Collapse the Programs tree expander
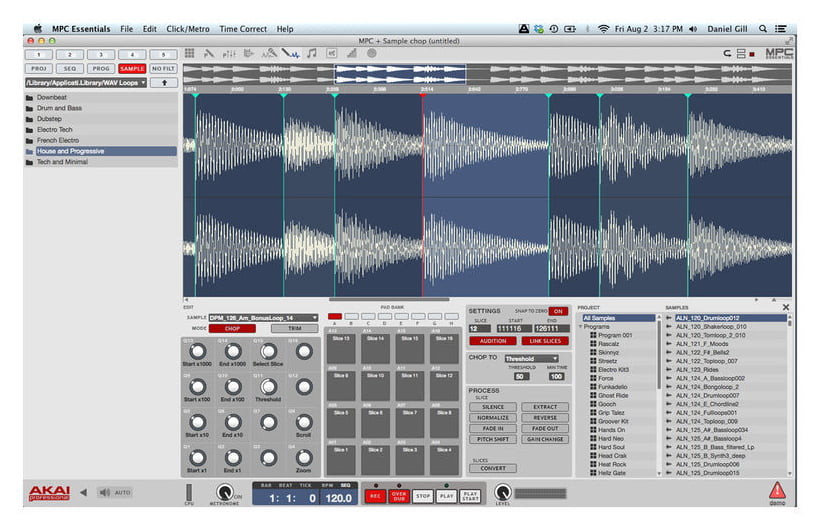The height and width of the screenshot is (530, 820). (580, 326)
